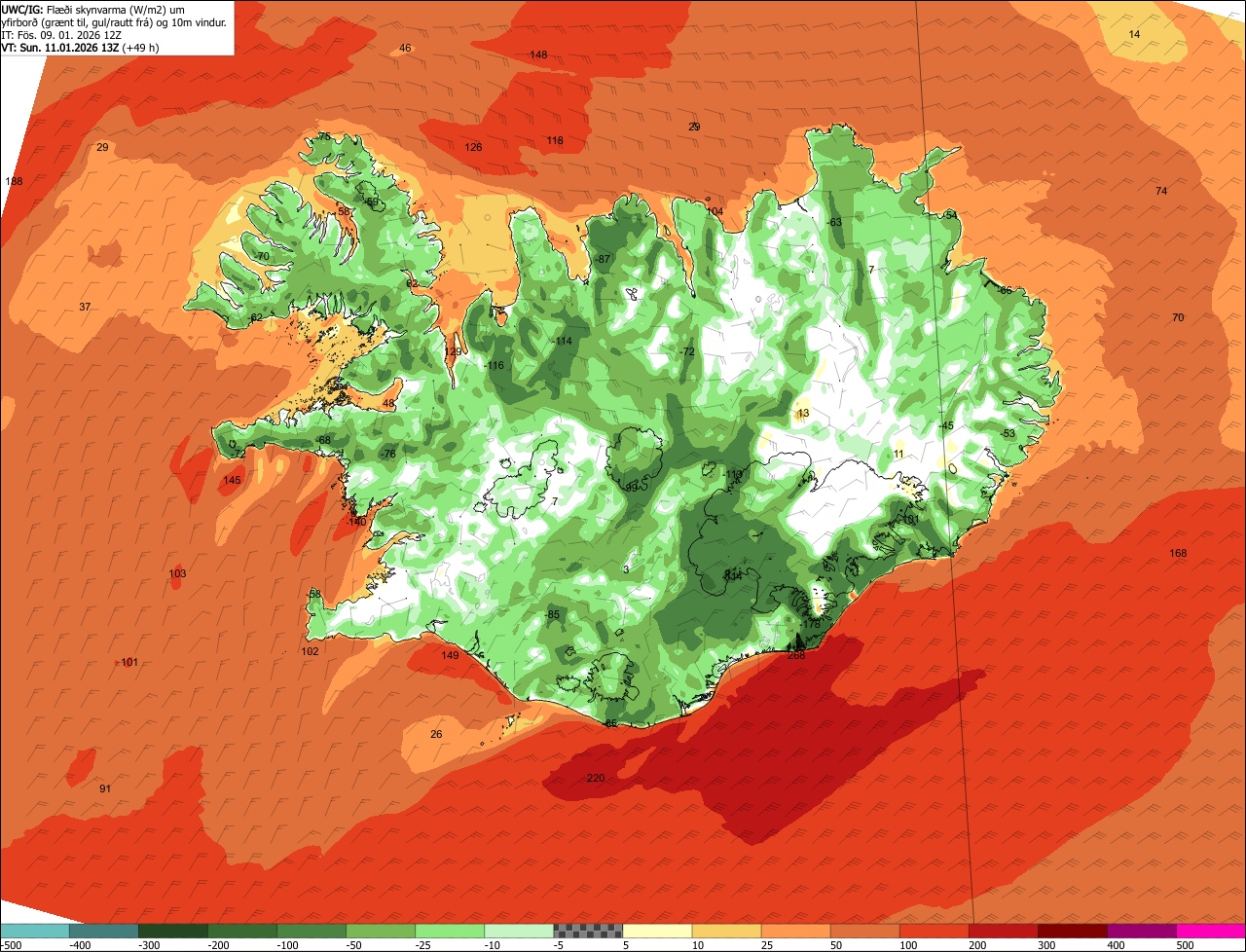The image size is (1246, 952).
Task: Click the land value -63
Action: click(834, 222)
